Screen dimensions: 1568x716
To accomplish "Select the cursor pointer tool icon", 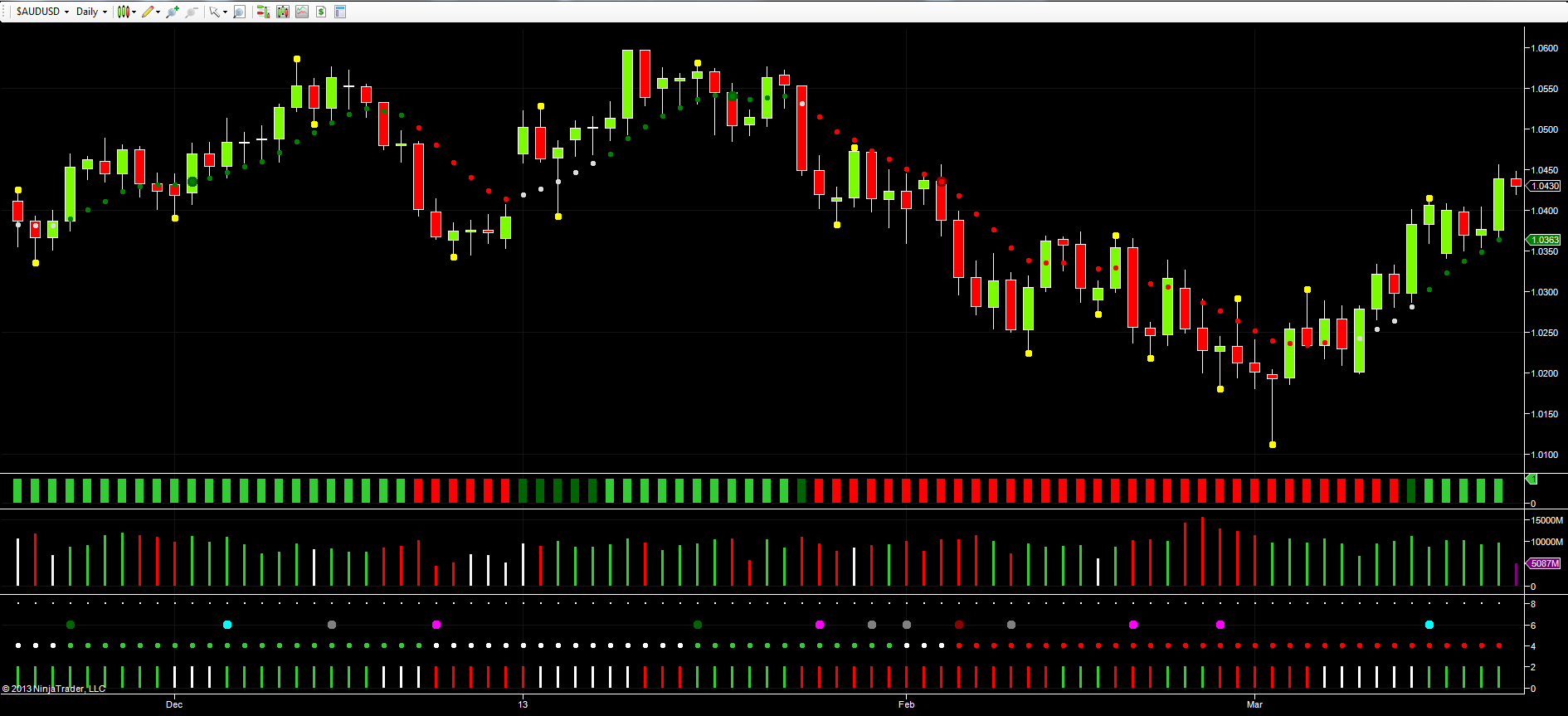I will click(214, 12).
